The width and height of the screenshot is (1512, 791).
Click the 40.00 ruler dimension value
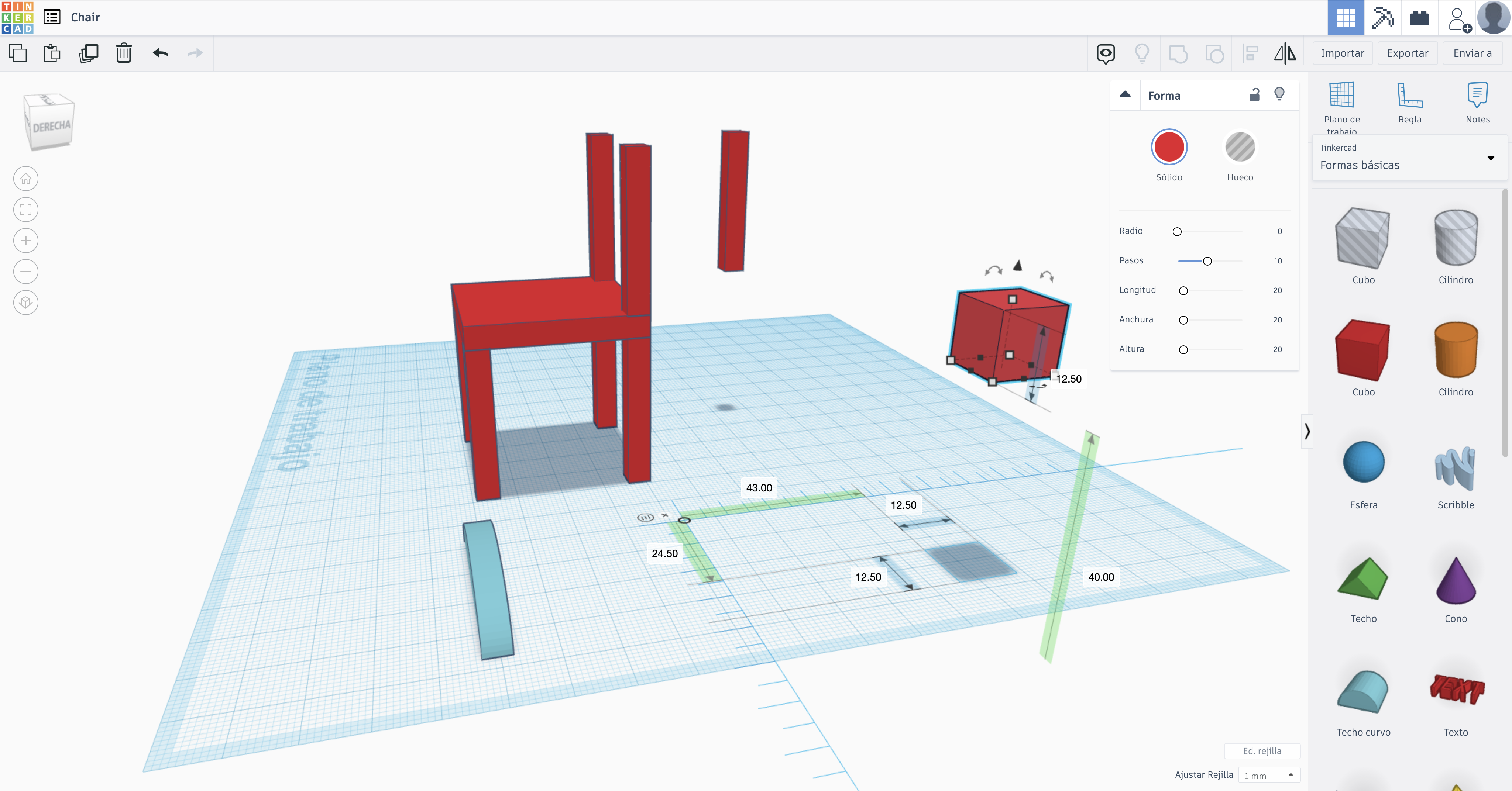click(1101, 577)
